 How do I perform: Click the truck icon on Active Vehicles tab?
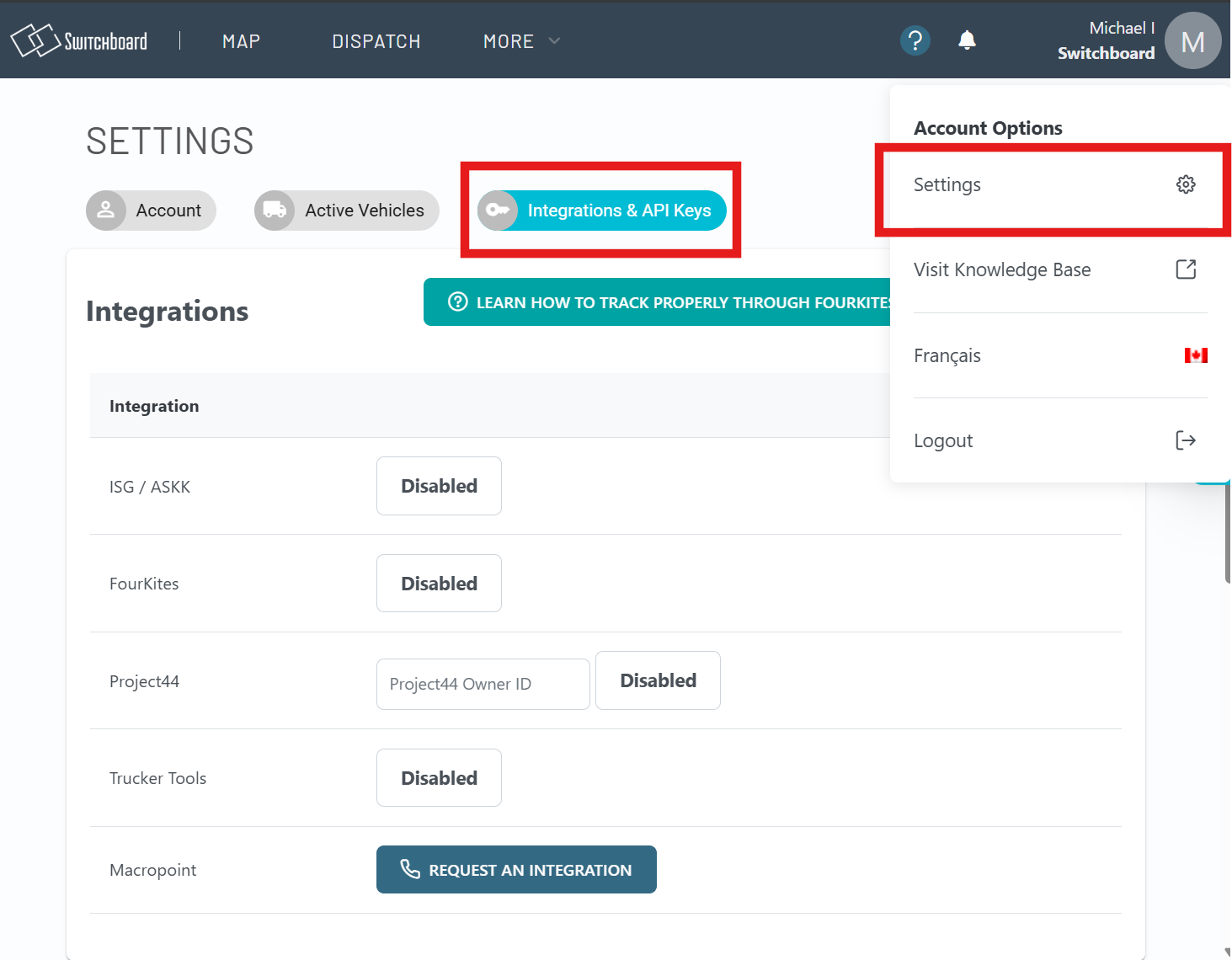tap(275, 211)
